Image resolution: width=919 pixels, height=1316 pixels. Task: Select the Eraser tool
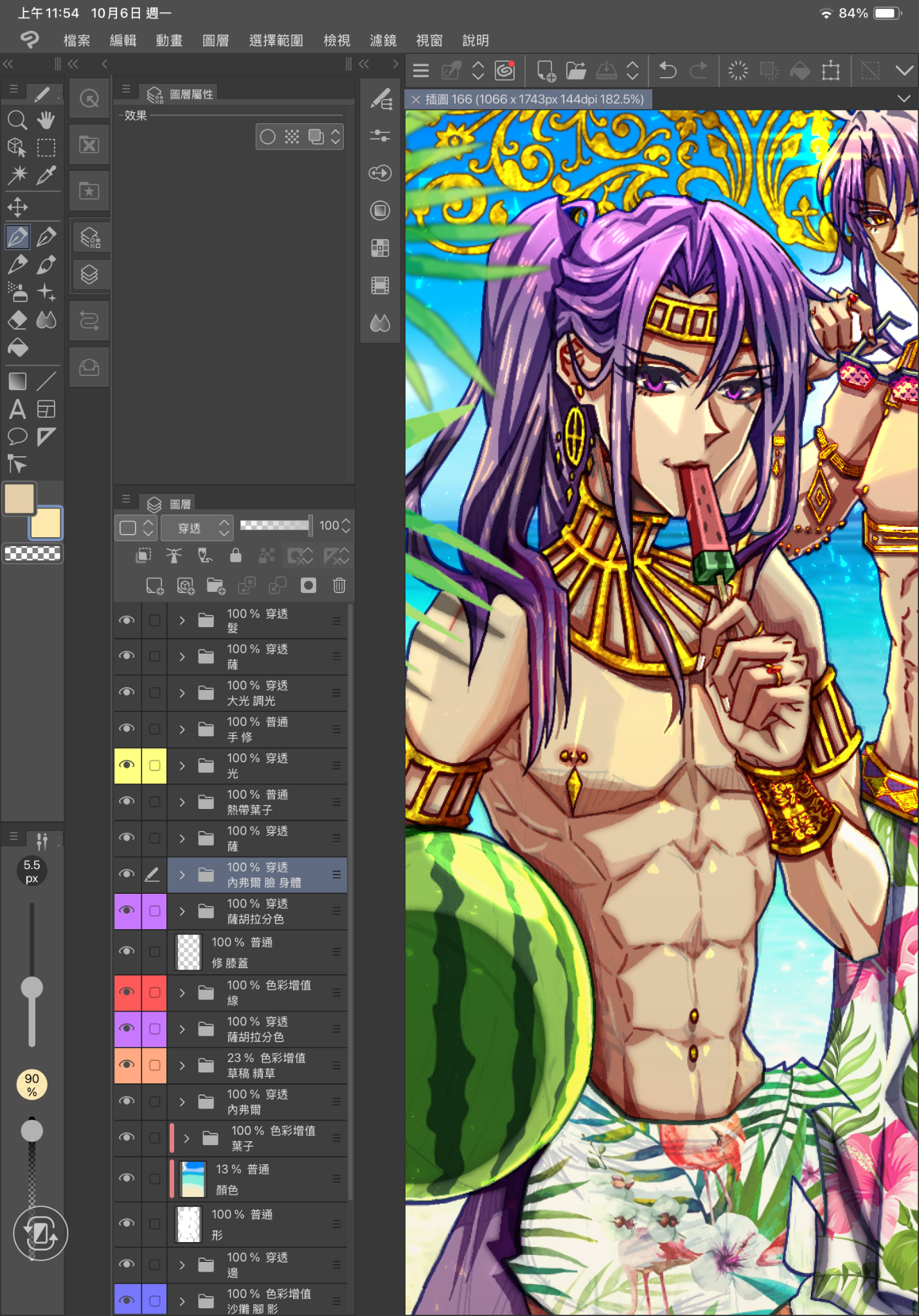17,320
